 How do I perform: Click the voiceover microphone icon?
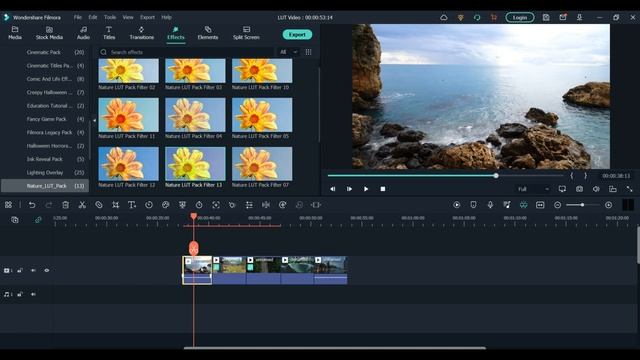pyautogui.click(x=490, y=205)
